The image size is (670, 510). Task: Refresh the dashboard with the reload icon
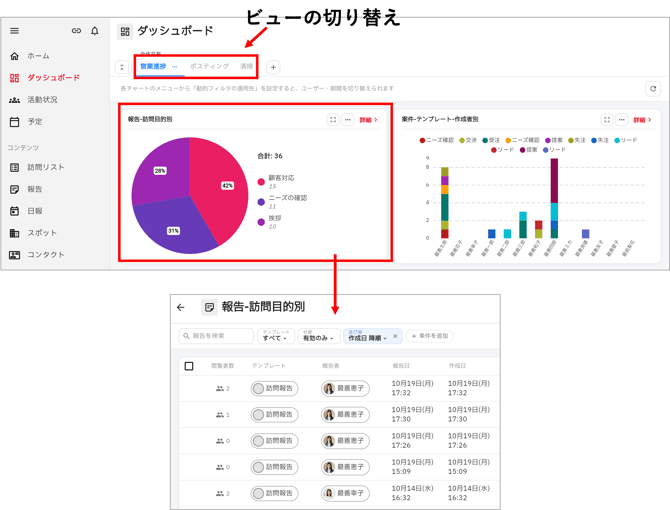653,89
